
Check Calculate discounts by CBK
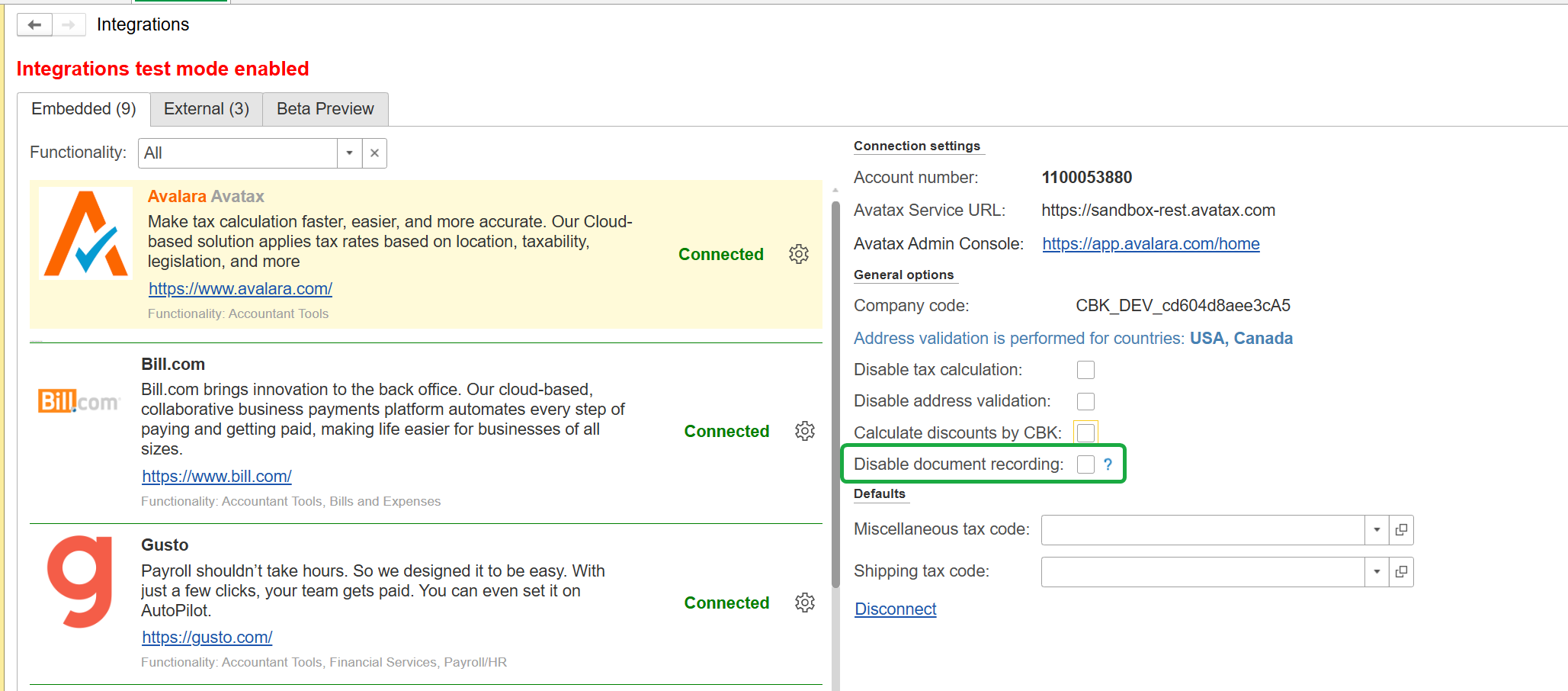click(x=1085, y=433)
